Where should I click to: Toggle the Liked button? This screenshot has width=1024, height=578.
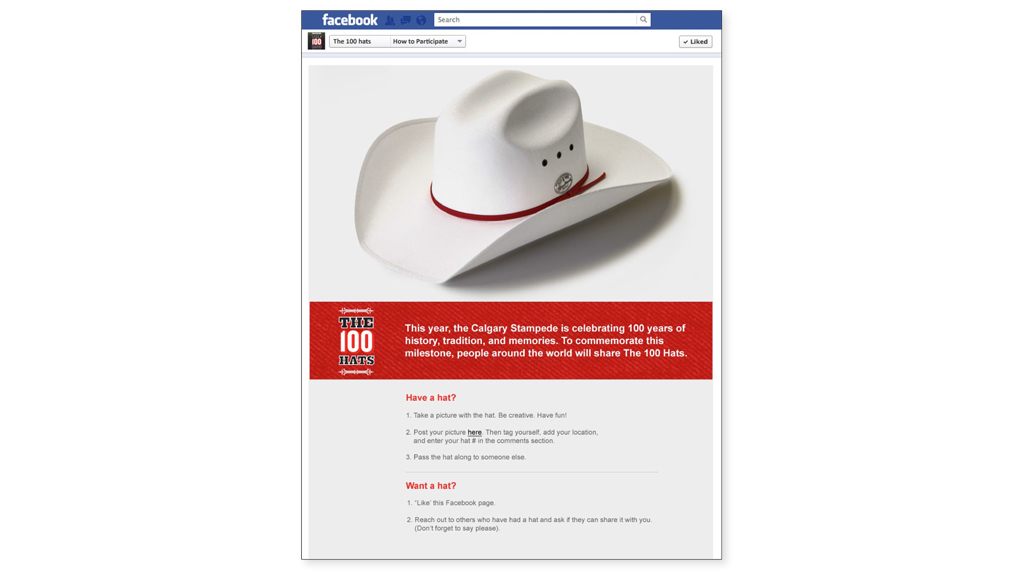point(696,41)
